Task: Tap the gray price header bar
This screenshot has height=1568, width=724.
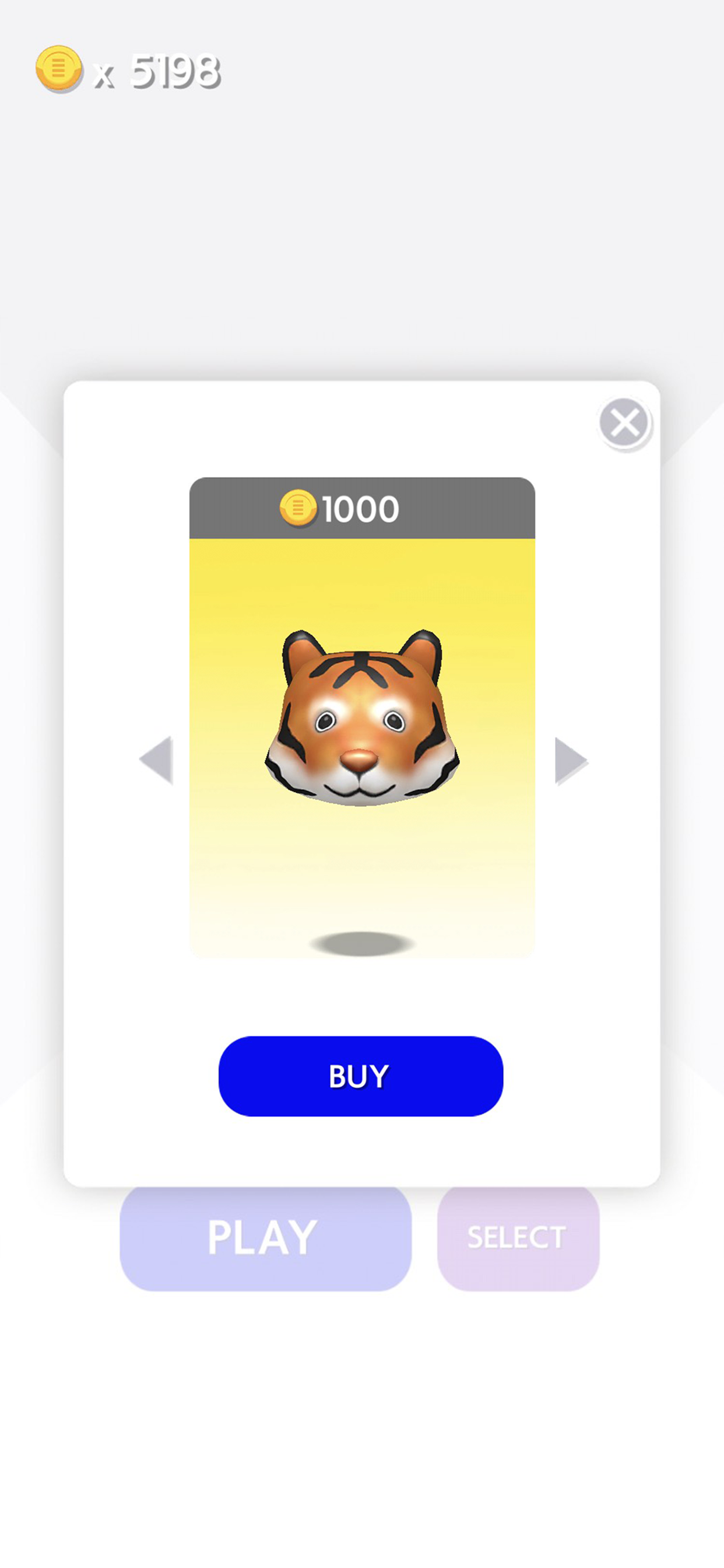Action: [362, 508]
